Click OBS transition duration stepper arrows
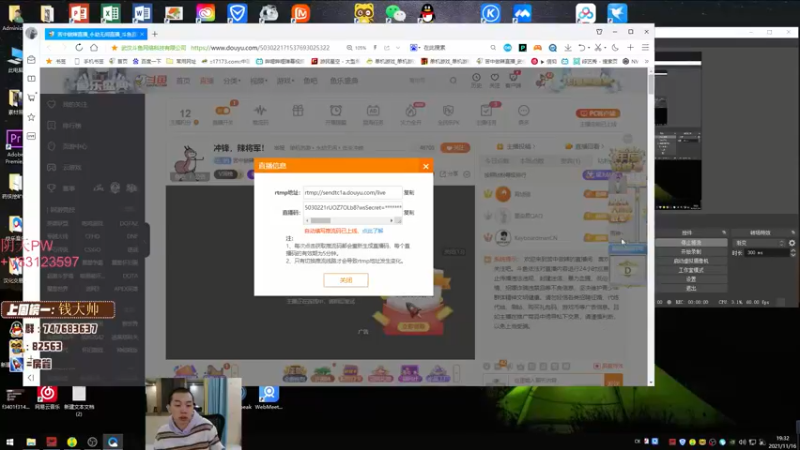 (792, 253)
